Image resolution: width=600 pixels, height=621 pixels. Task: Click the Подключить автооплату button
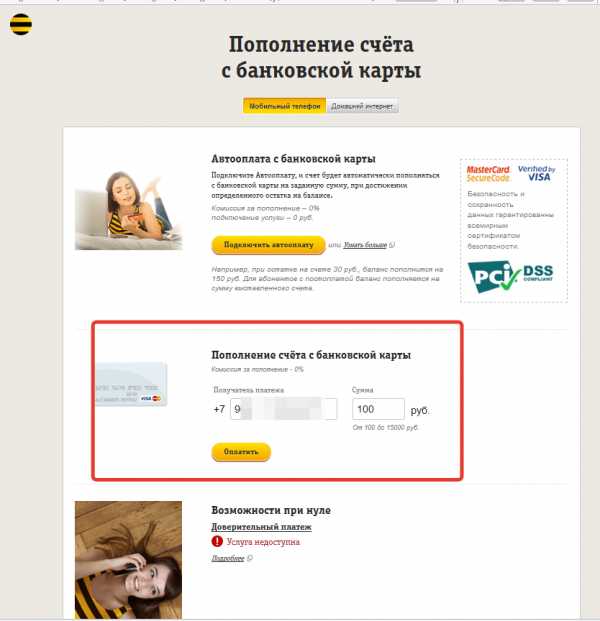coord(269,245)
